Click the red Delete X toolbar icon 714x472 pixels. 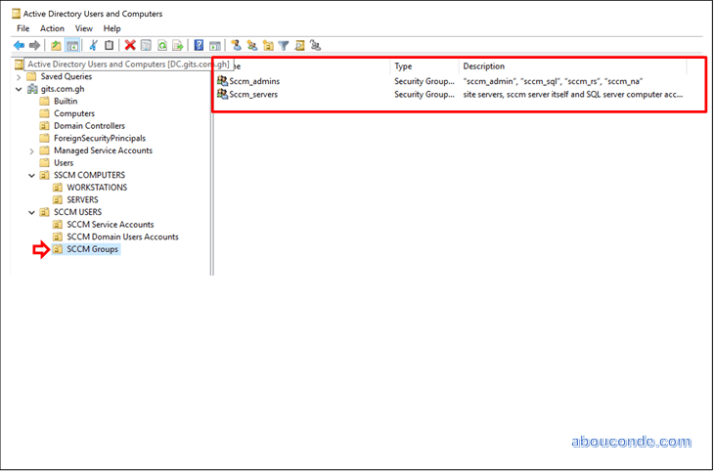130,45
